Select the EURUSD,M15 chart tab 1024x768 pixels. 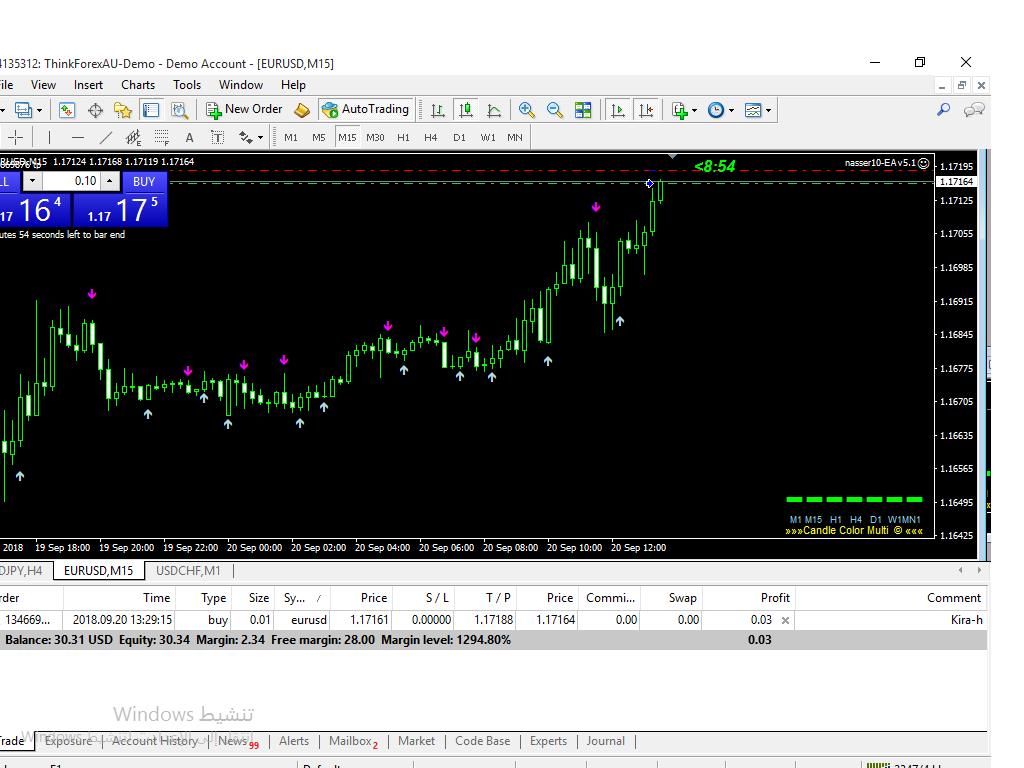point(99,571)
